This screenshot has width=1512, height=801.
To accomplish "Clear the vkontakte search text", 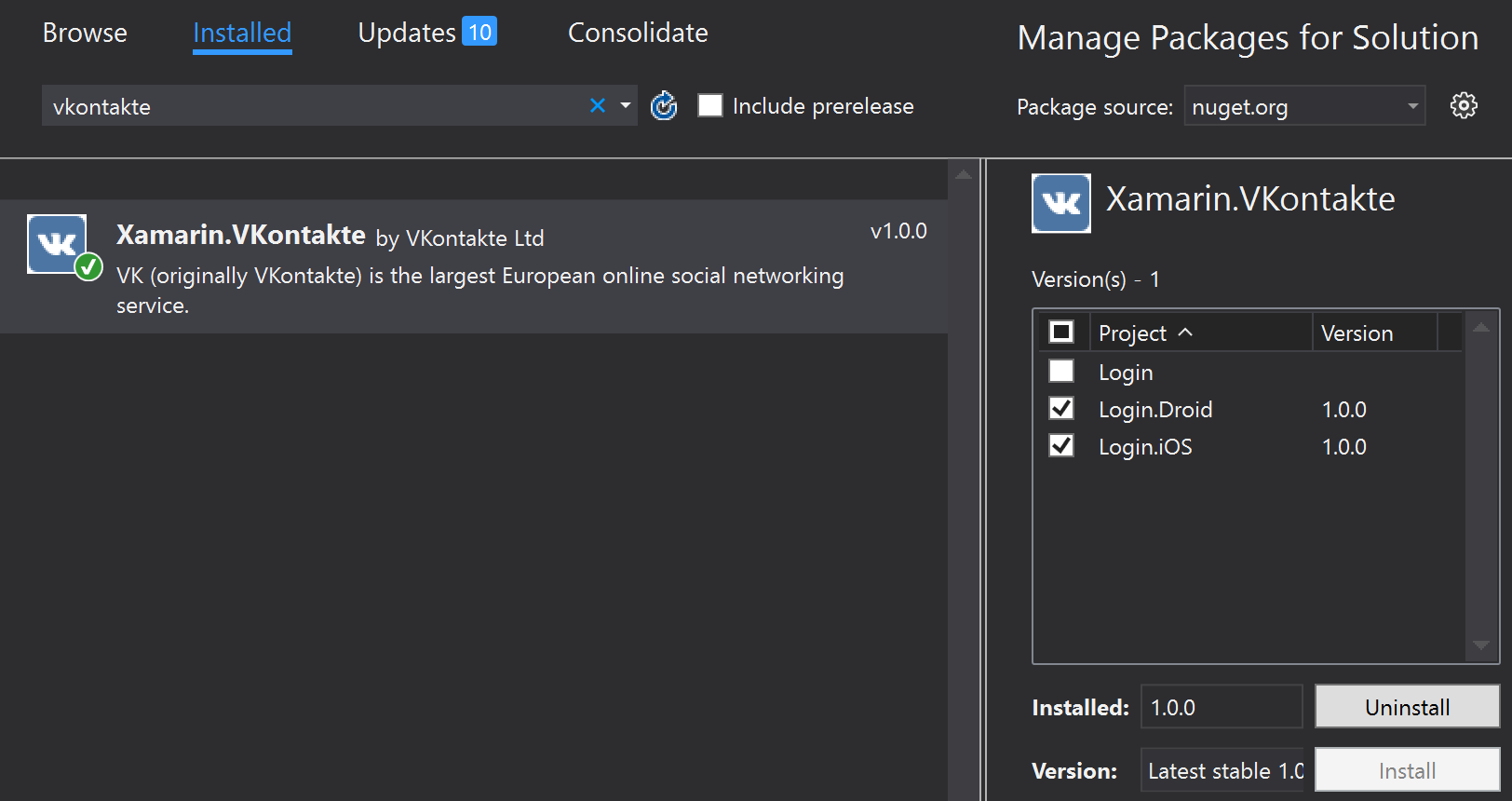I will pyautogui.click(x=598, y=106).
